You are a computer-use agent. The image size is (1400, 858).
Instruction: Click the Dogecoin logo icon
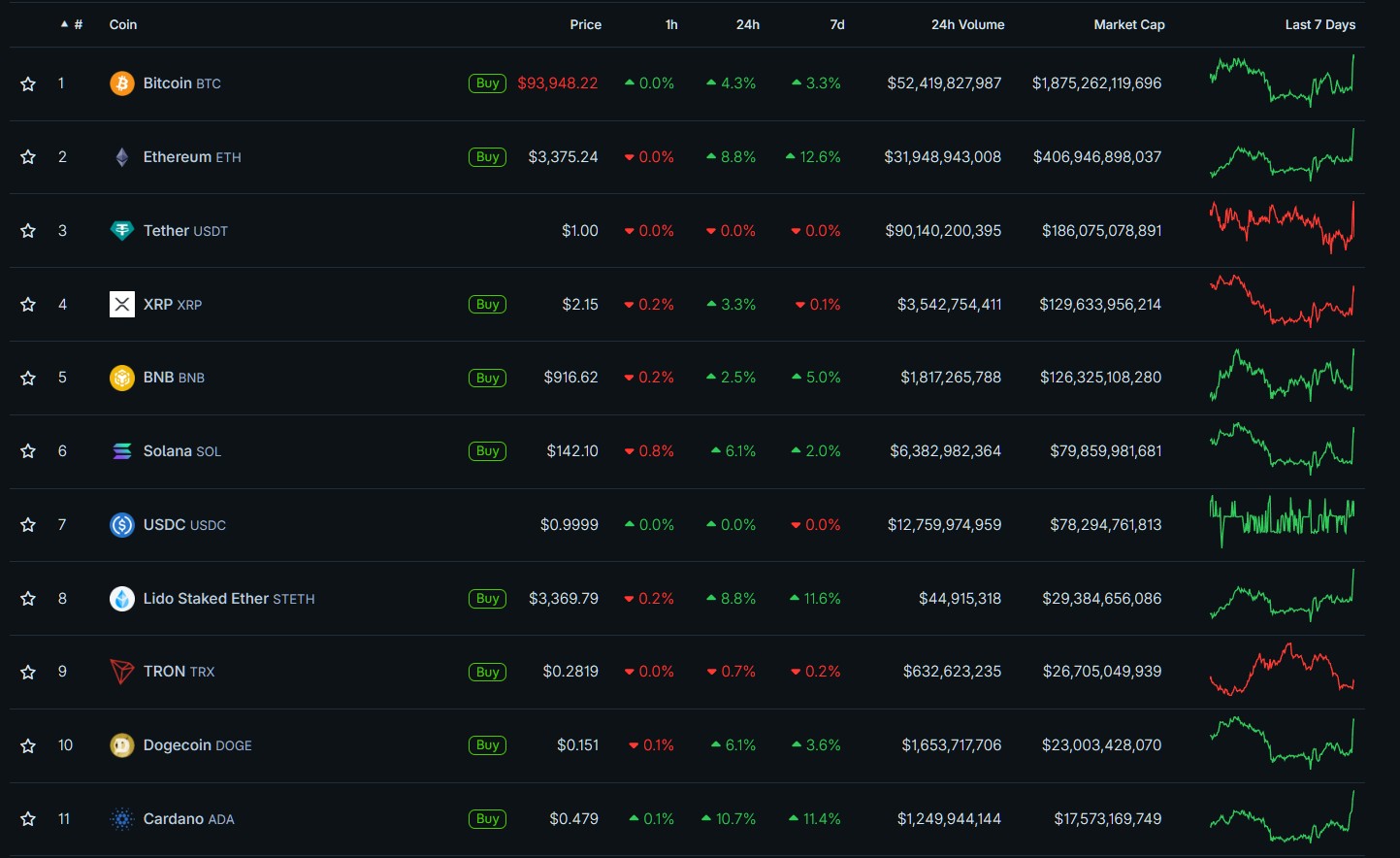pyautogui.click(x=121, y=745)
